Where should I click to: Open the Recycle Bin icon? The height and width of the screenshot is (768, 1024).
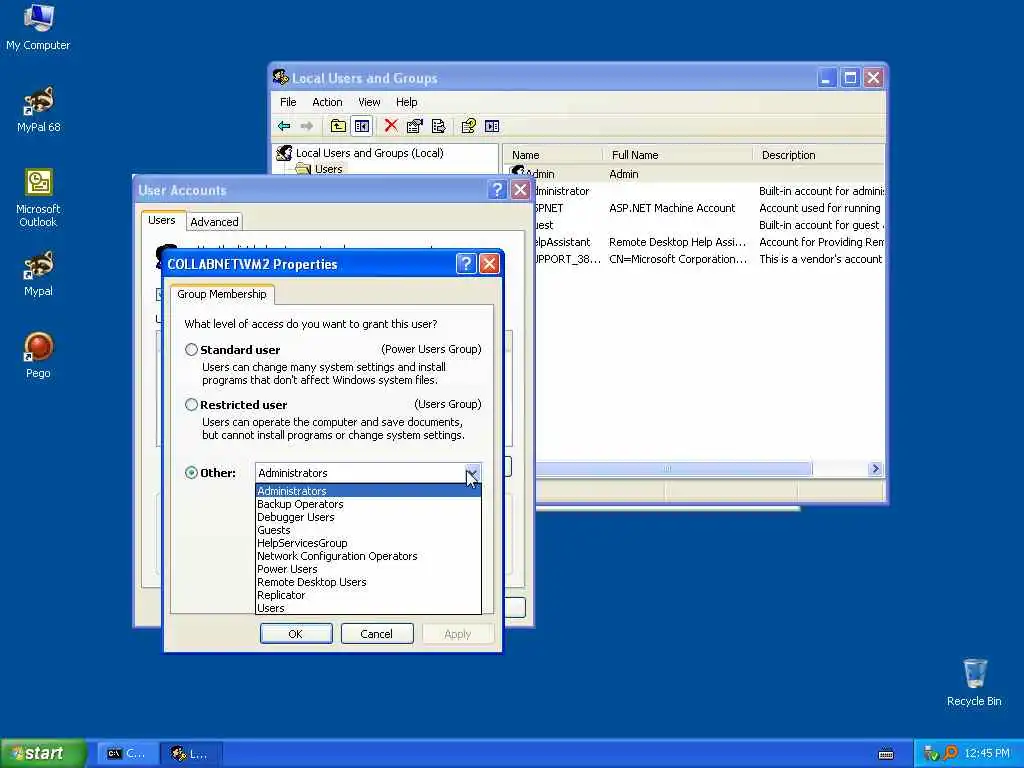(974, 682)
